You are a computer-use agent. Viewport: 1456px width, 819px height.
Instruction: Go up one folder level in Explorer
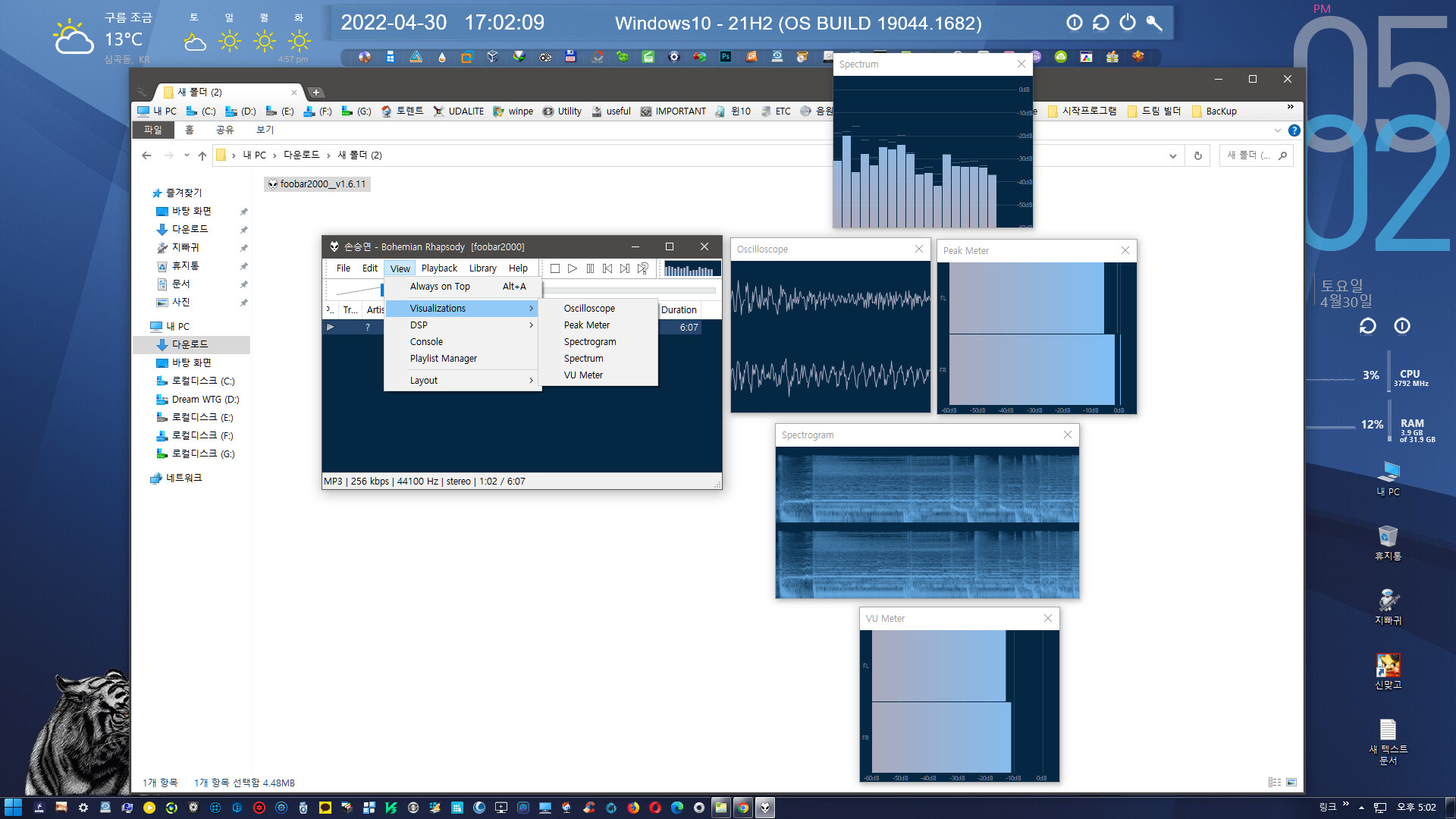click(202, 155)
